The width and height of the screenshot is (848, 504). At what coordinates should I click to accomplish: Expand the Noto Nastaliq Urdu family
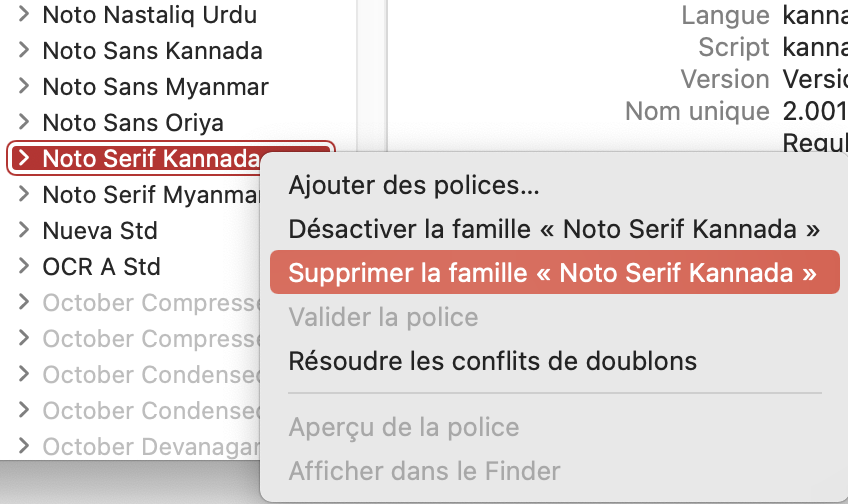click(24, 15)
